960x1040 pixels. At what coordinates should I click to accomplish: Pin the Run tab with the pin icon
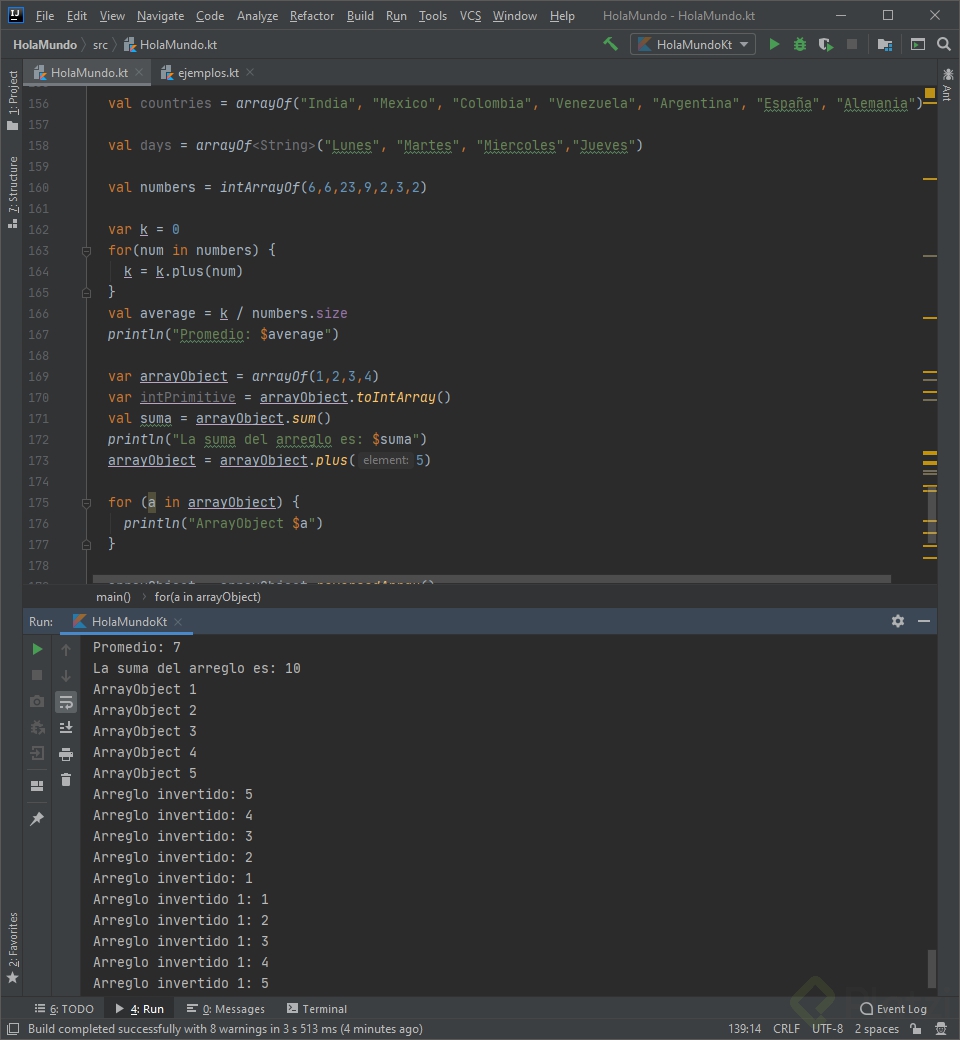[37, 819]
